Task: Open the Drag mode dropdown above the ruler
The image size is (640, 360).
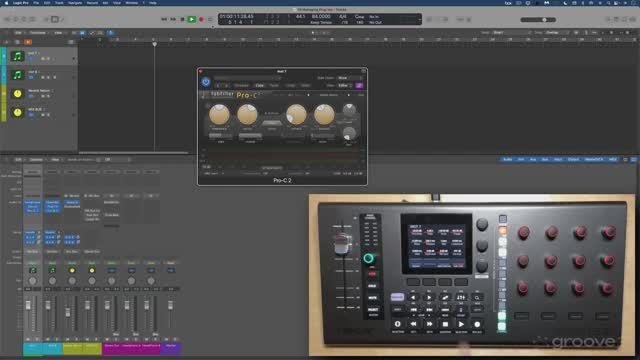Action: click(x=557, y=33)
